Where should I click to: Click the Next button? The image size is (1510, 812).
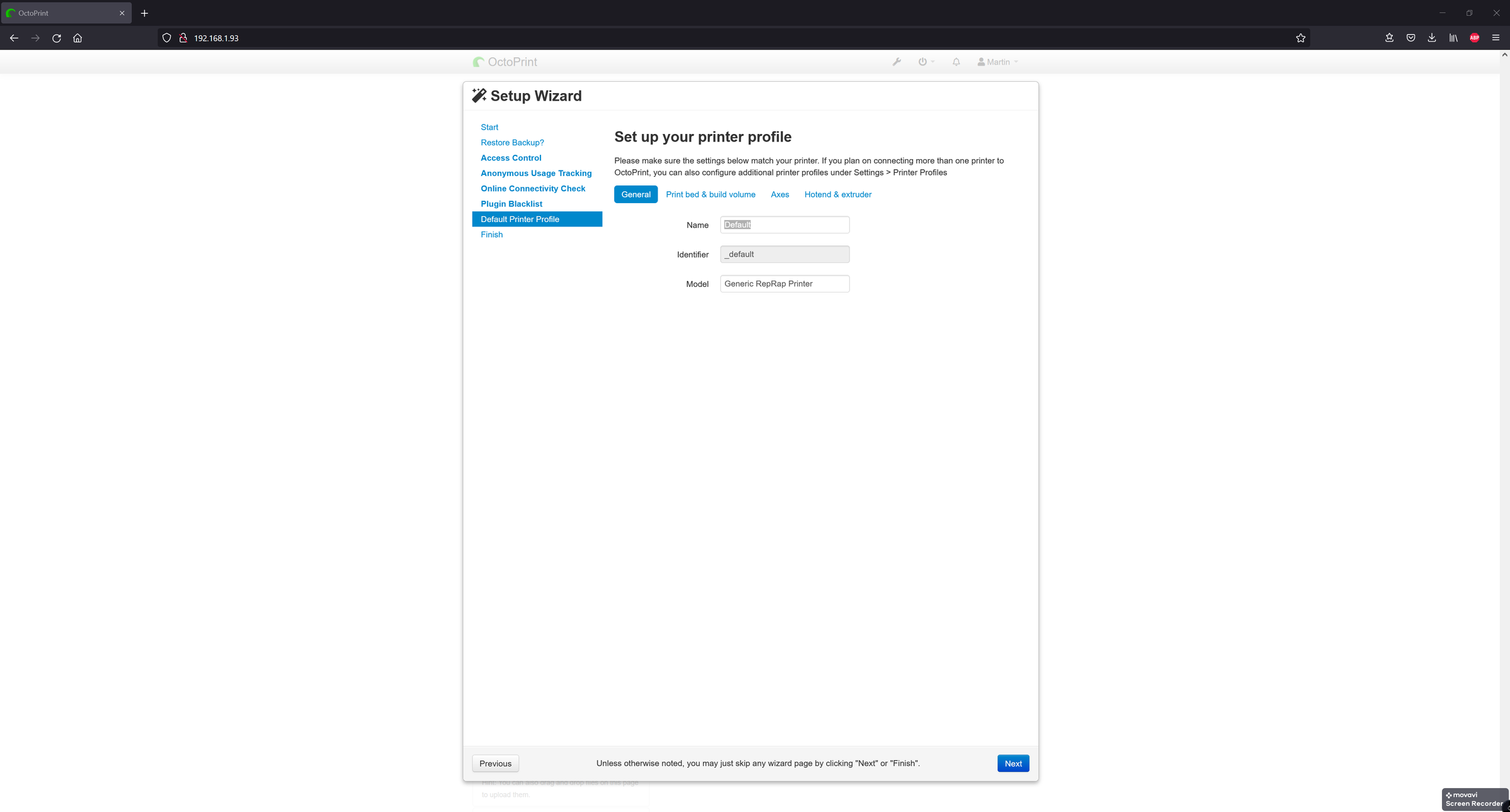pyautogui.click(x=1013, y=763)
